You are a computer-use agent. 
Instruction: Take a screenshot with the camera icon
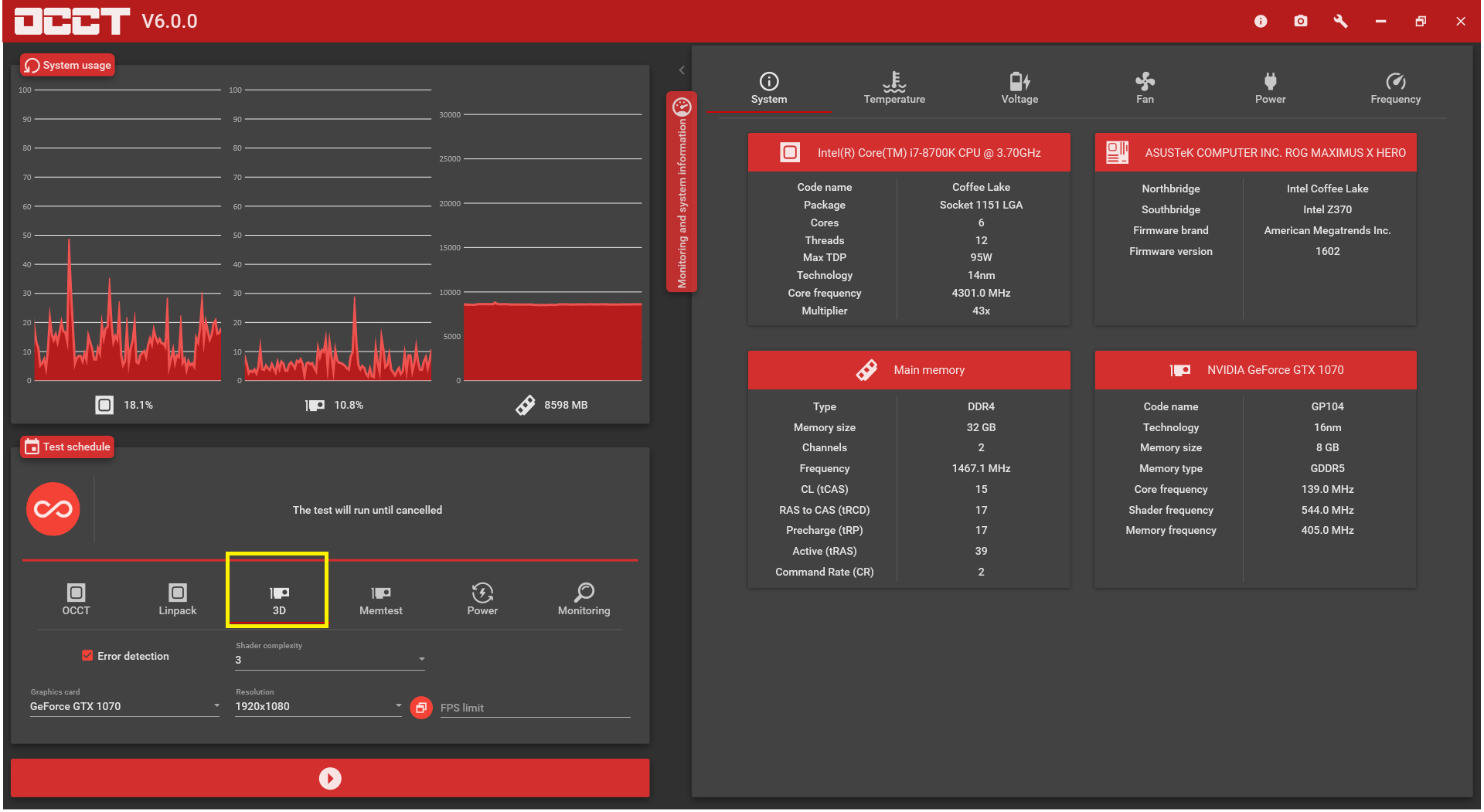click(x=1301, y=21)
